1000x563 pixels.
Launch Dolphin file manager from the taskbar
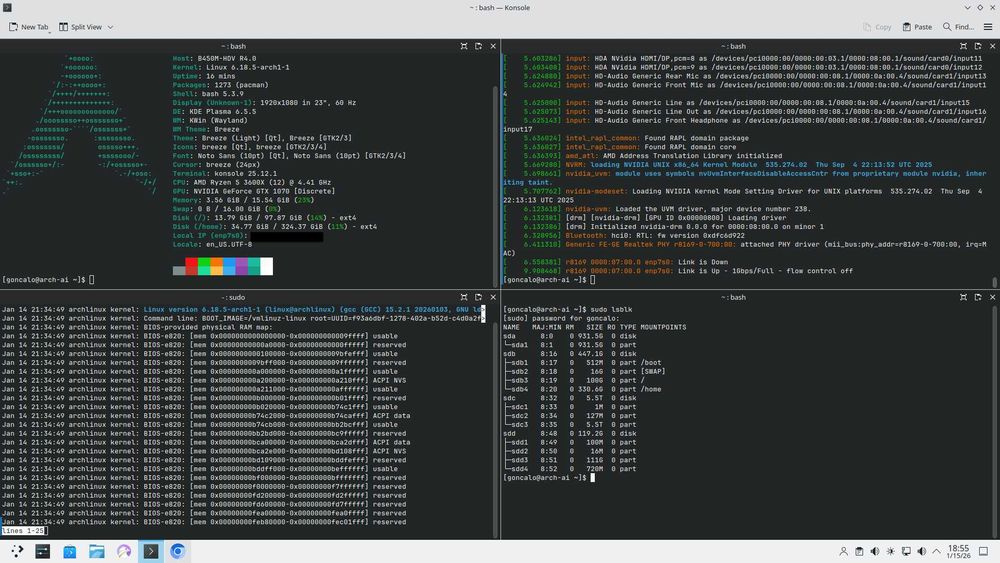click(x=97, y=551)
